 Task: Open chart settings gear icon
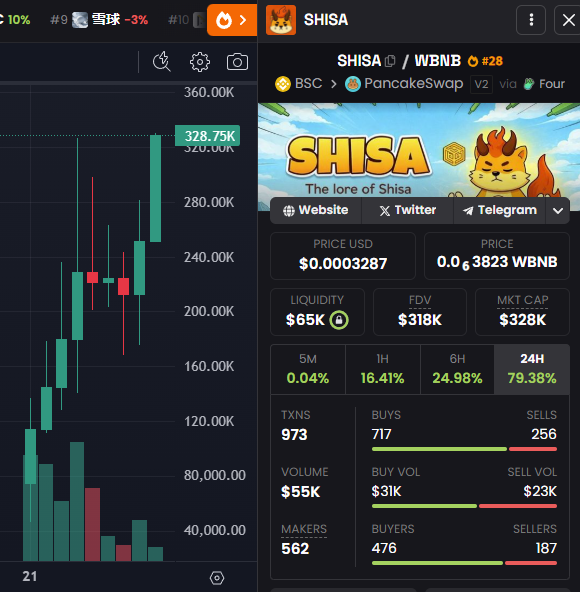click(199, 62)
